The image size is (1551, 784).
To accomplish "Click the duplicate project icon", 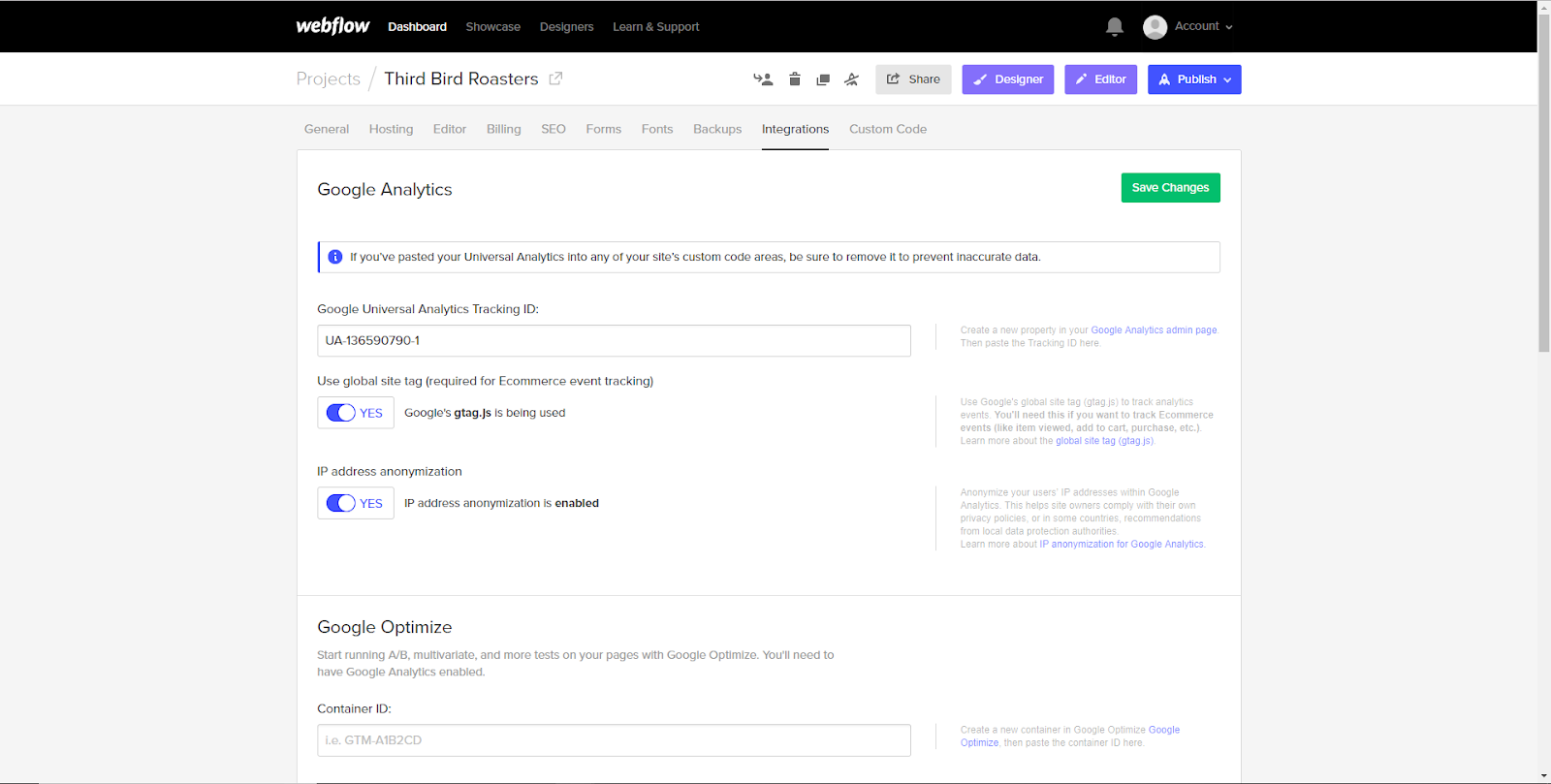I will tap(823, 79).
